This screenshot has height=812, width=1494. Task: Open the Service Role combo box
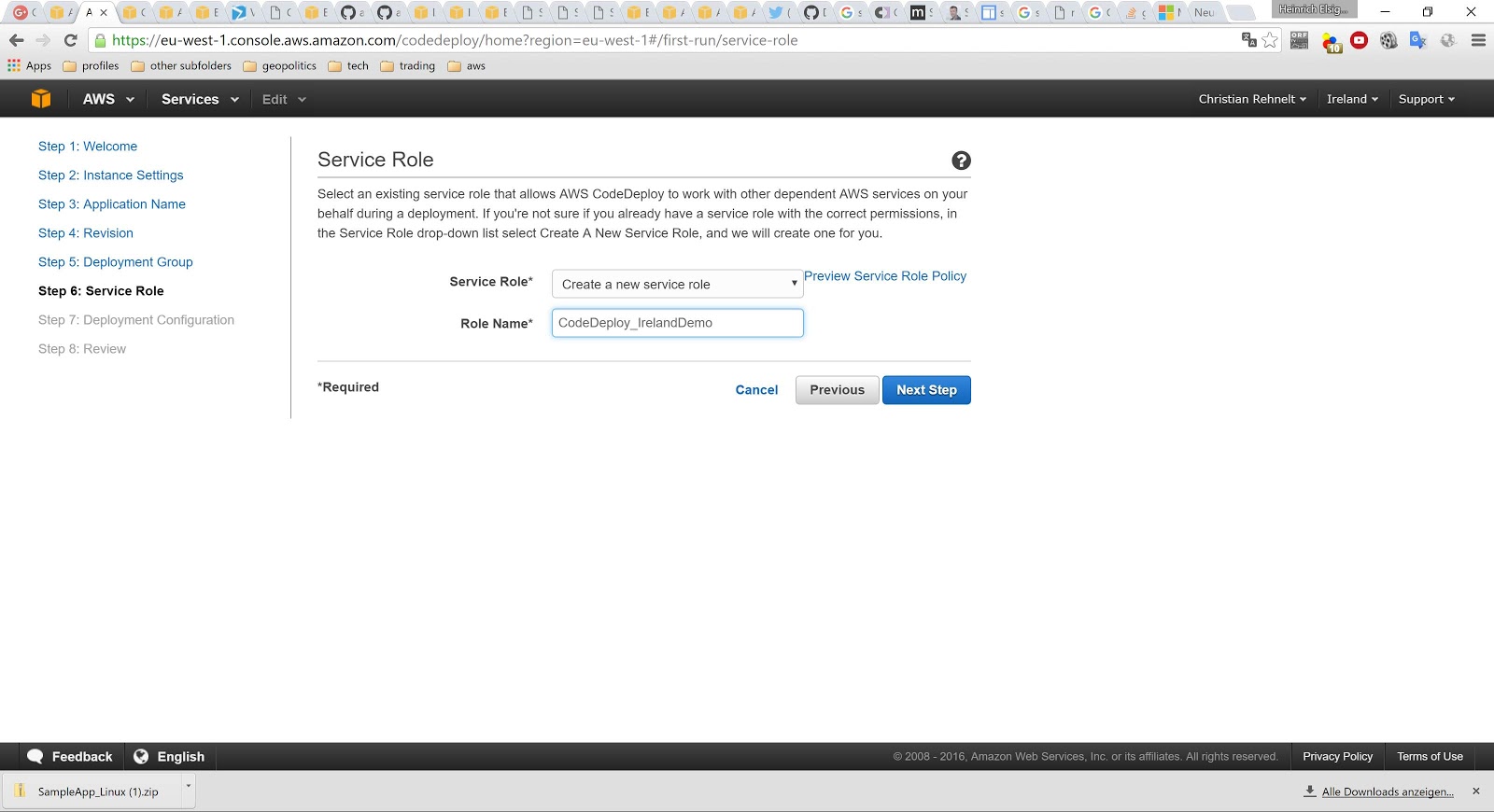point(678,284)
